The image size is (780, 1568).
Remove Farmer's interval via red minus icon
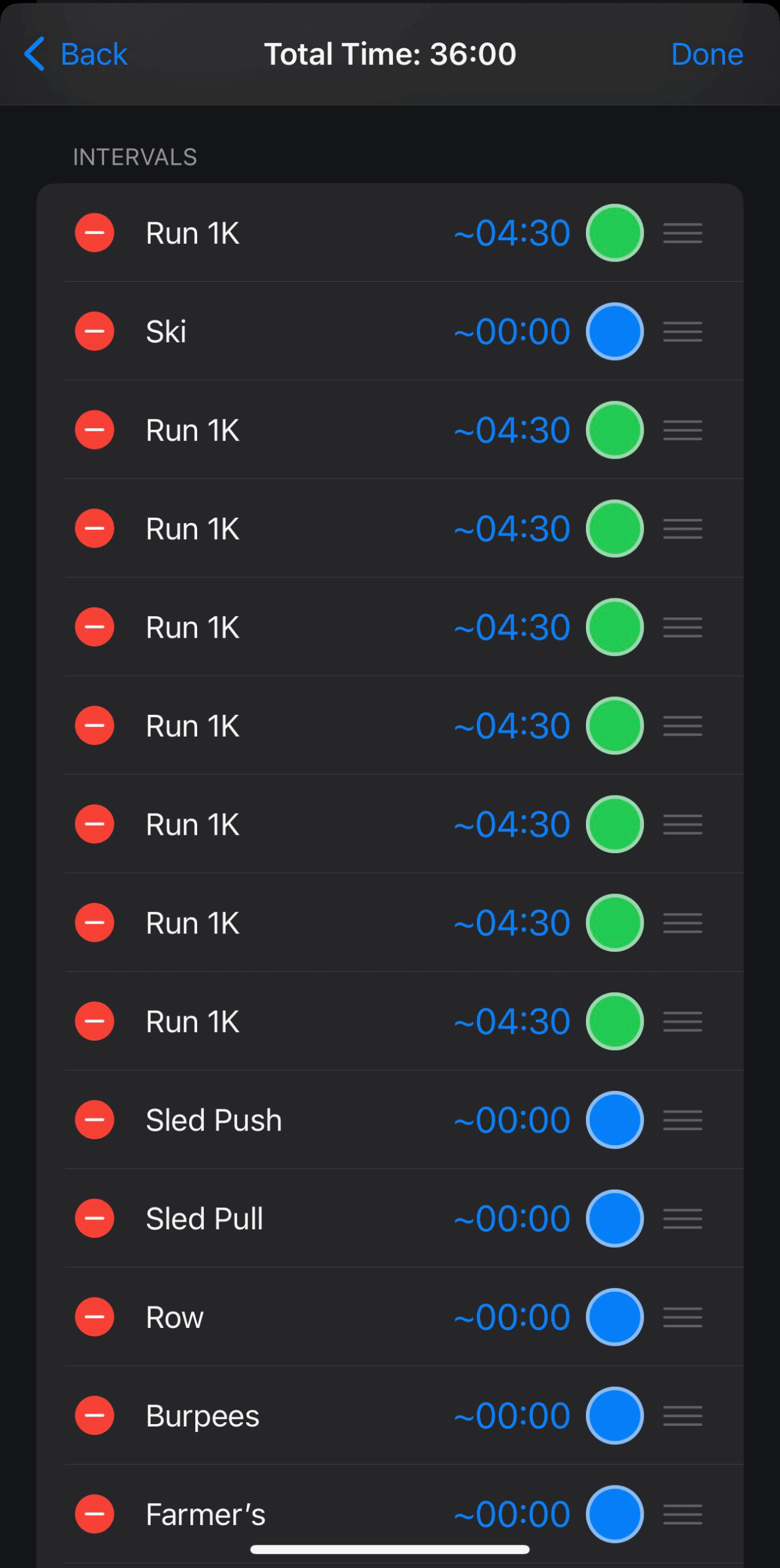pyautogui.click(x=94, y=1514)
